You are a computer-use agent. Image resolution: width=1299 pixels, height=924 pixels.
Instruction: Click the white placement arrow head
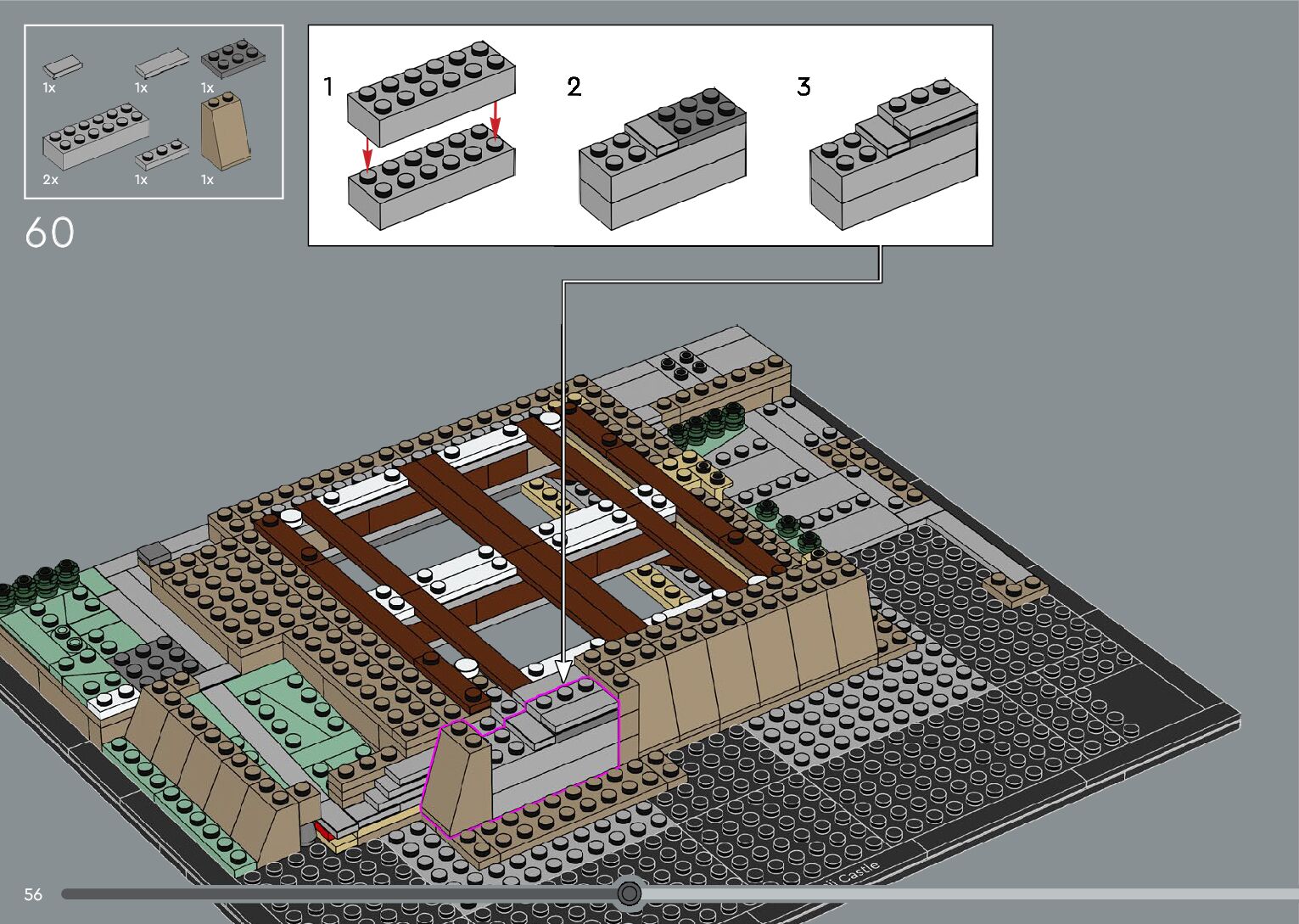562,669
